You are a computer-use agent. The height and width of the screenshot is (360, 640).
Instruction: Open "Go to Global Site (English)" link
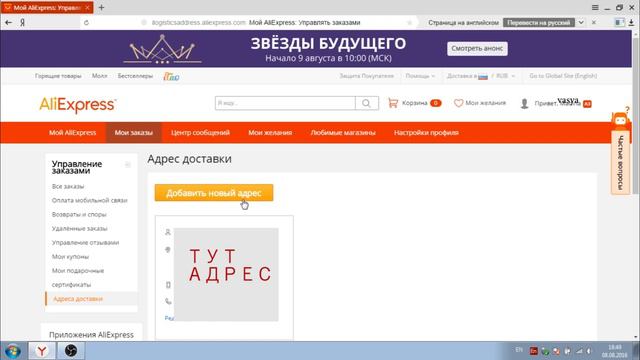pos(563,76)
